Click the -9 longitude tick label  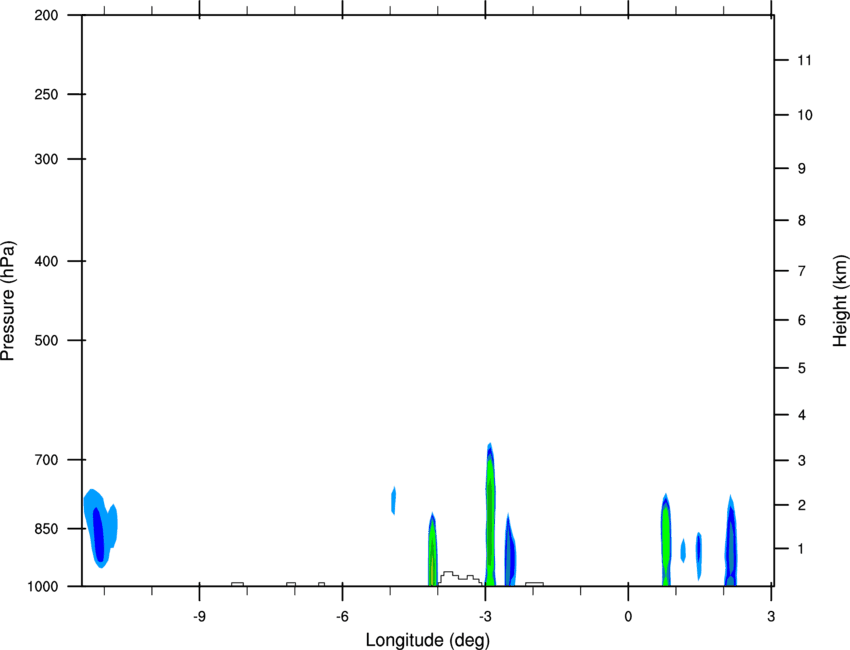pos(199,617)
